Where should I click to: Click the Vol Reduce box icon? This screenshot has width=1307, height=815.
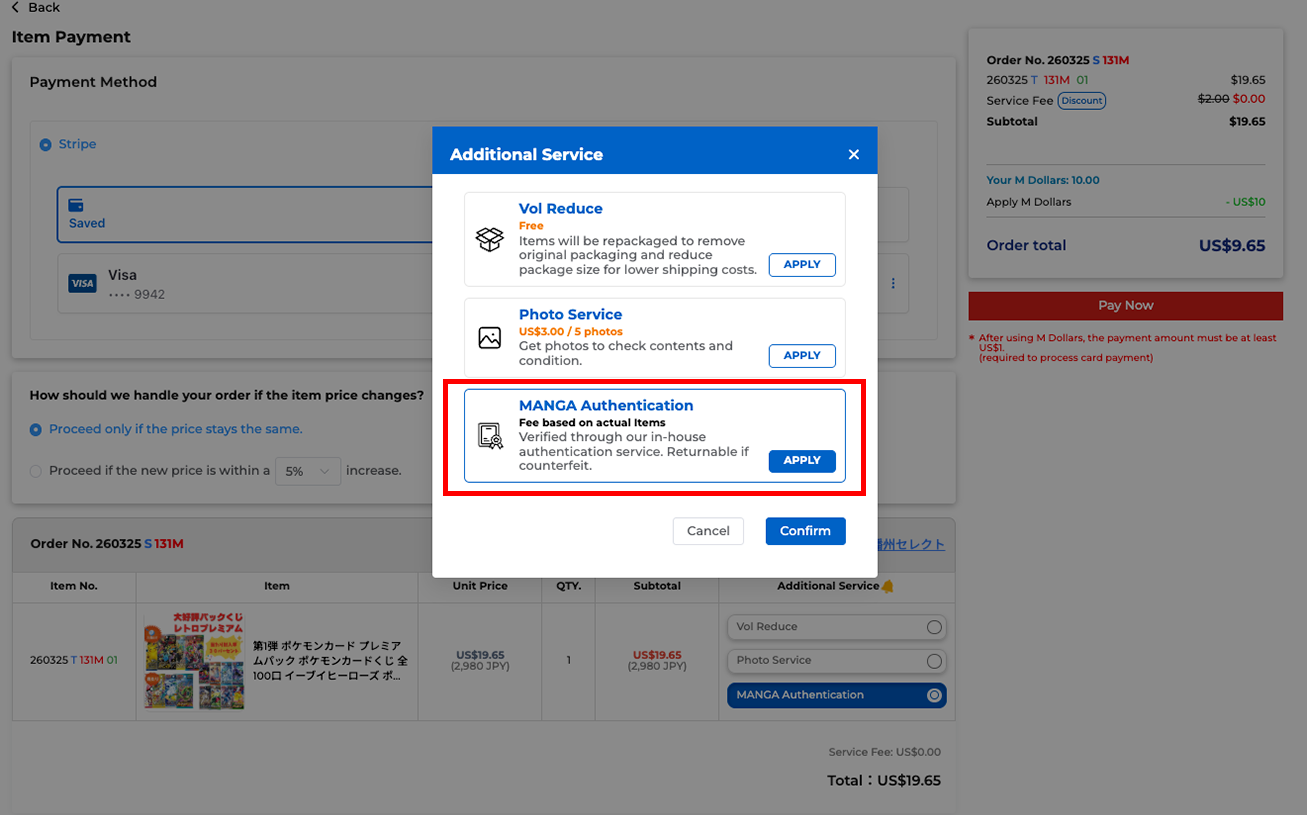tap(489, 240)
